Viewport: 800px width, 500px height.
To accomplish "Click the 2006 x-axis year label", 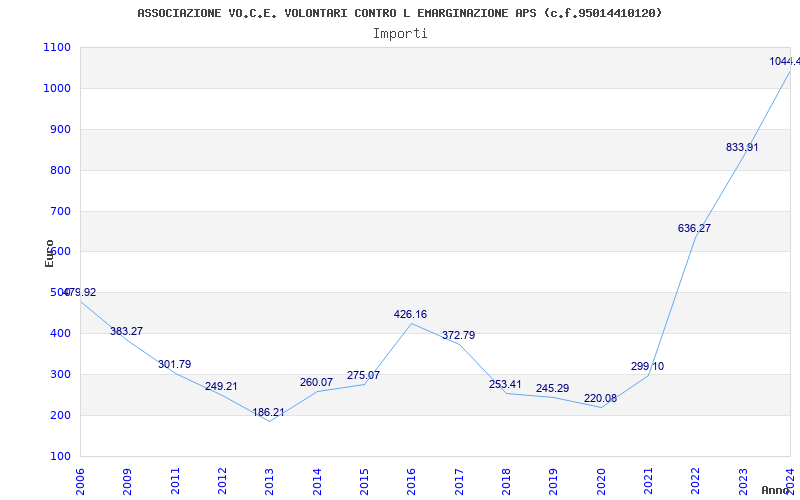I will pos(80,480).
